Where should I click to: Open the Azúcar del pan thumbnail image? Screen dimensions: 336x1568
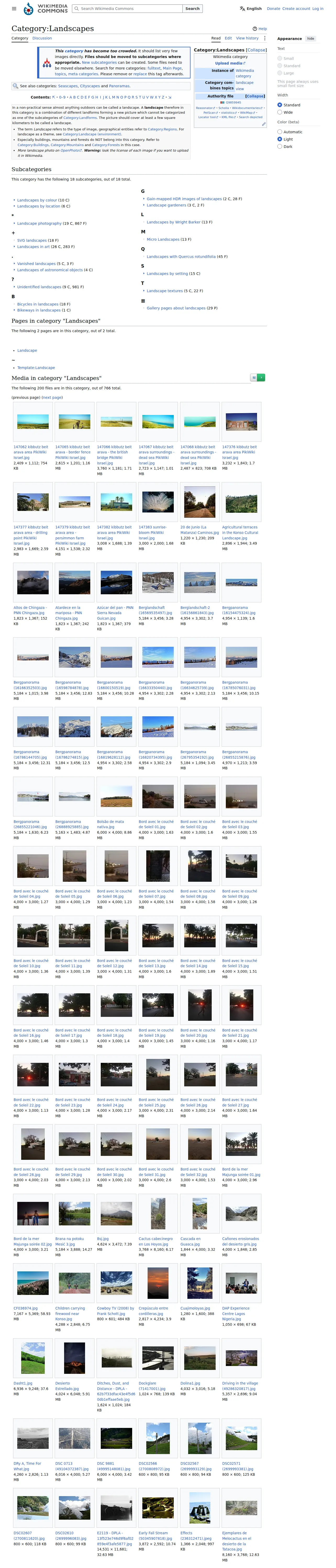coord(116,583)
